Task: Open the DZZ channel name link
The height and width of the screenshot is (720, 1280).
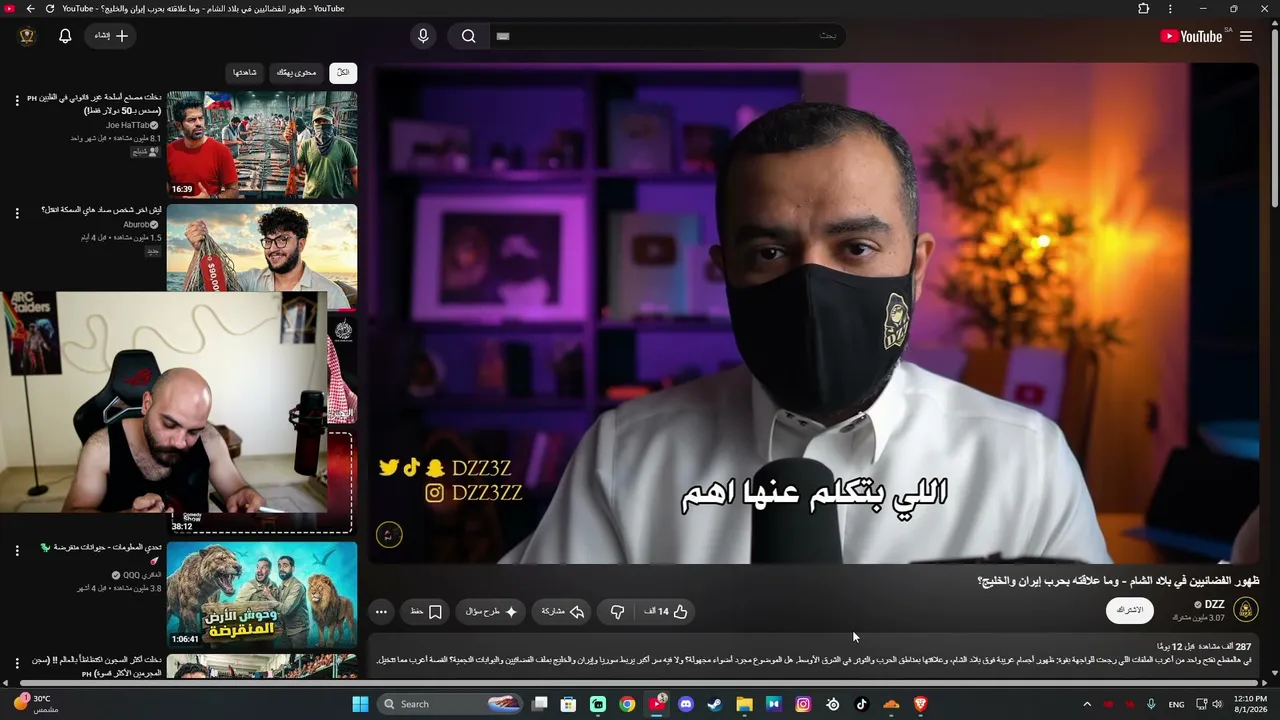Action: point(1215,604)
